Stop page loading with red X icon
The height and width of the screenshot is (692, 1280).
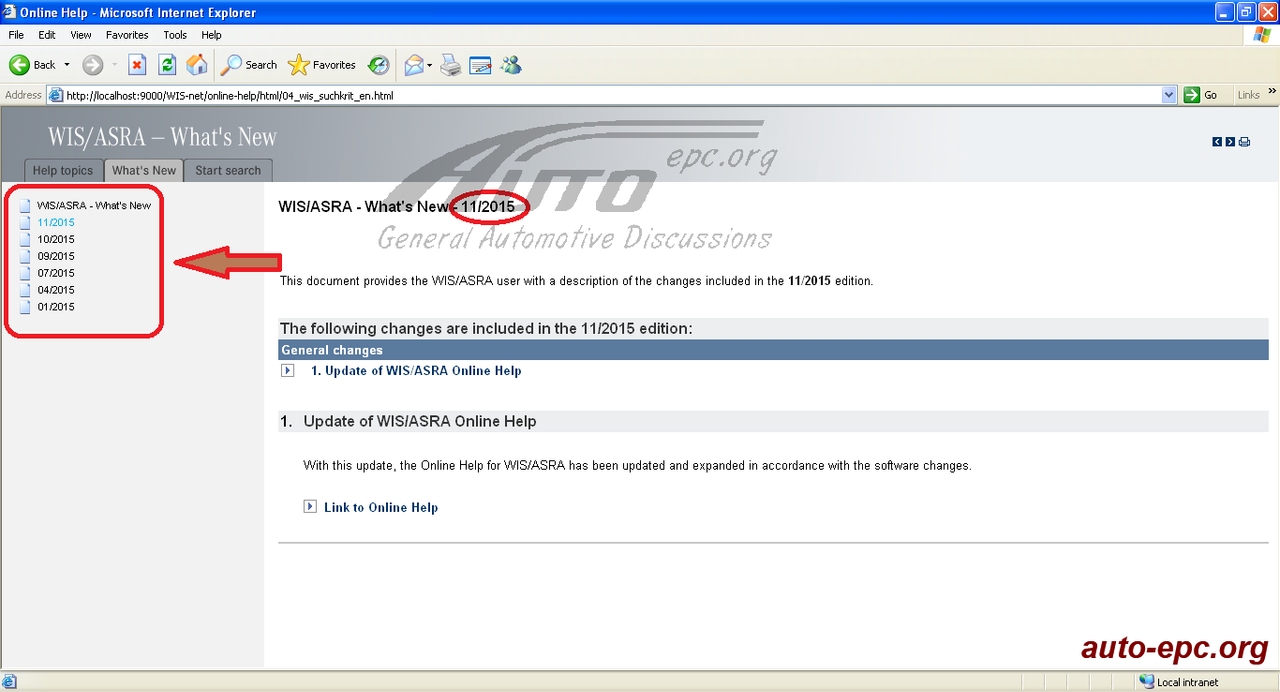(138, 65)
